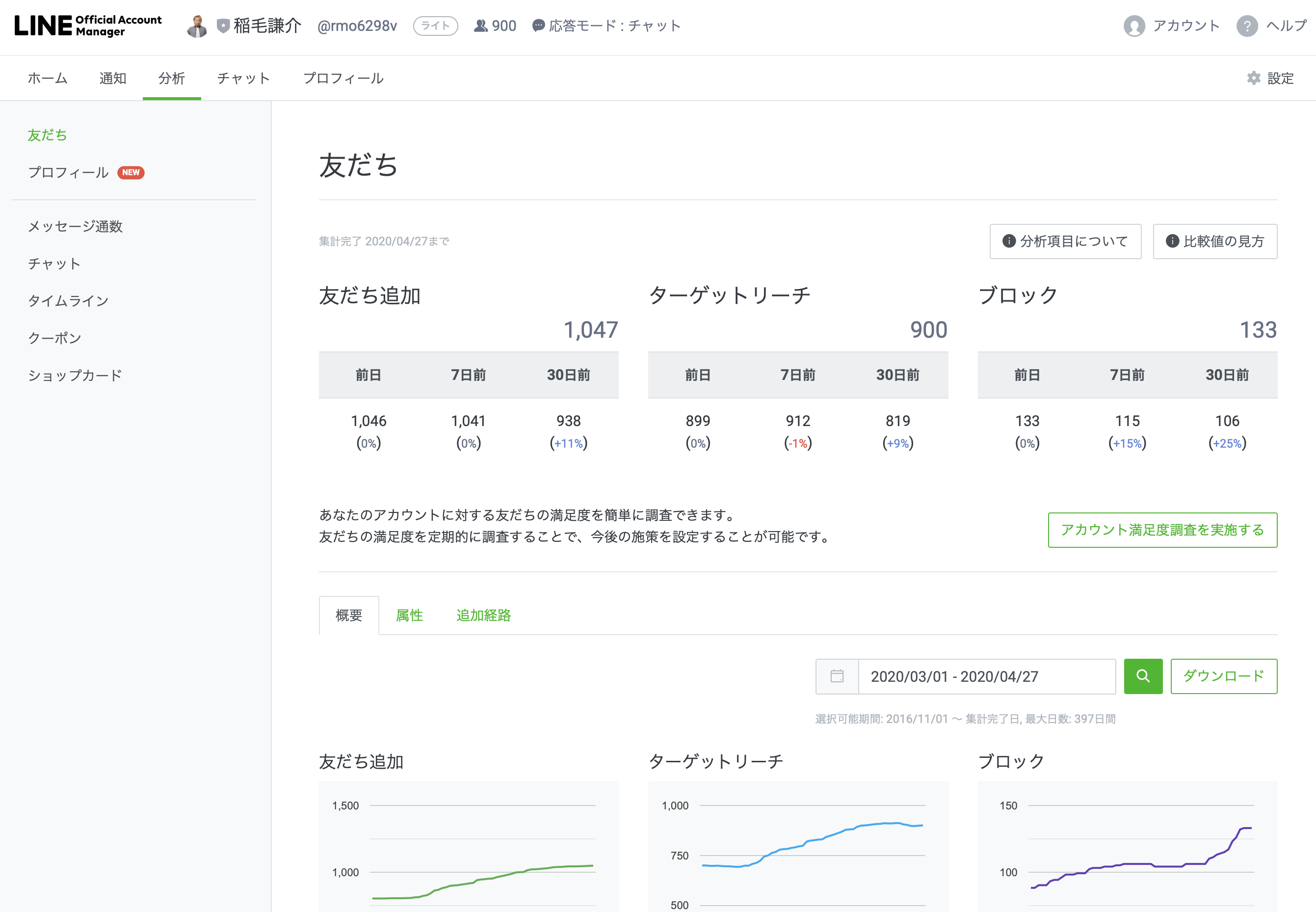Screen dimensions: 1316x912
Task: Open タイムライン in the sidebar
Action: point(68,300)
